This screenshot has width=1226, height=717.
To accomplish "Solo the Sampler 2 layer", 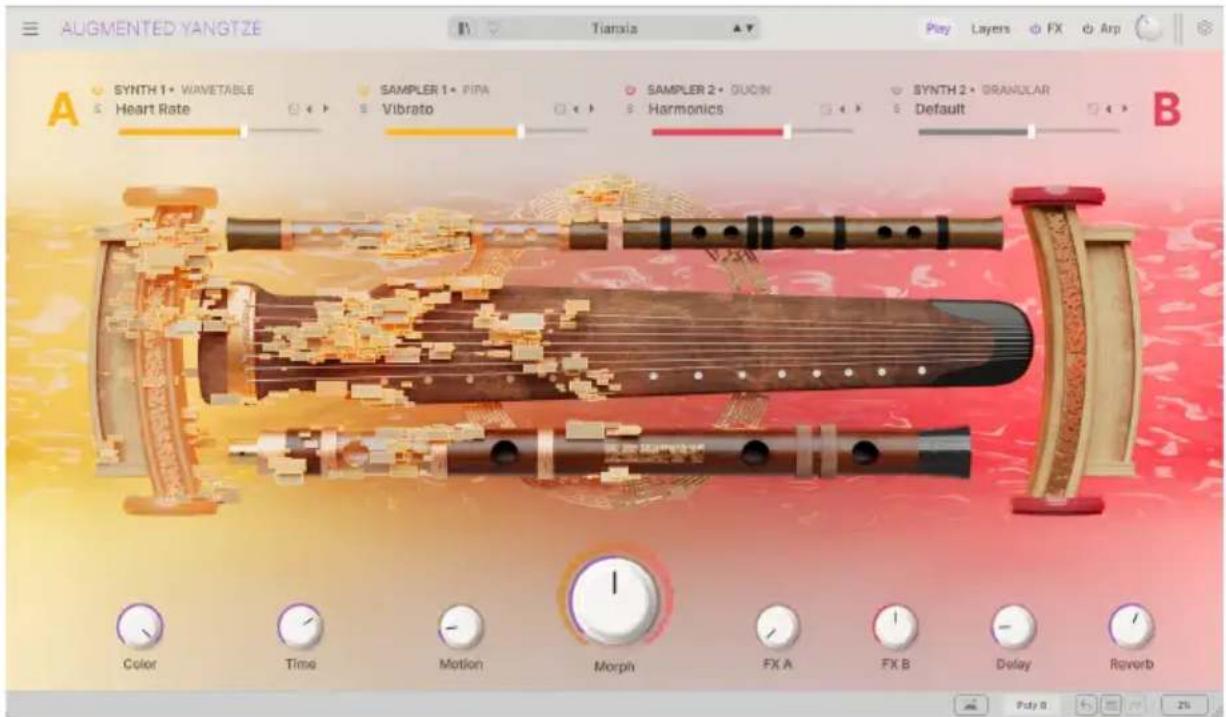I will 630,109.
